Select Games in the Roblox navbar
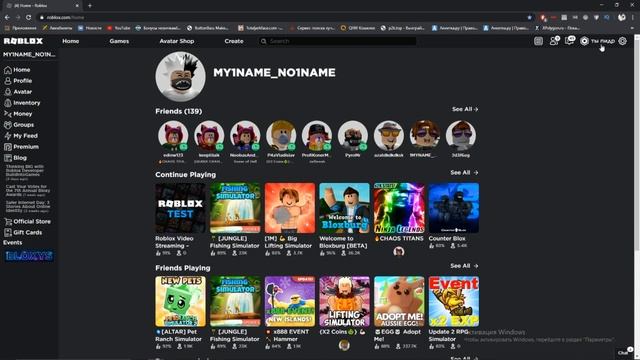Viewport: 640px width, 360px height. (x=119, y=41)
